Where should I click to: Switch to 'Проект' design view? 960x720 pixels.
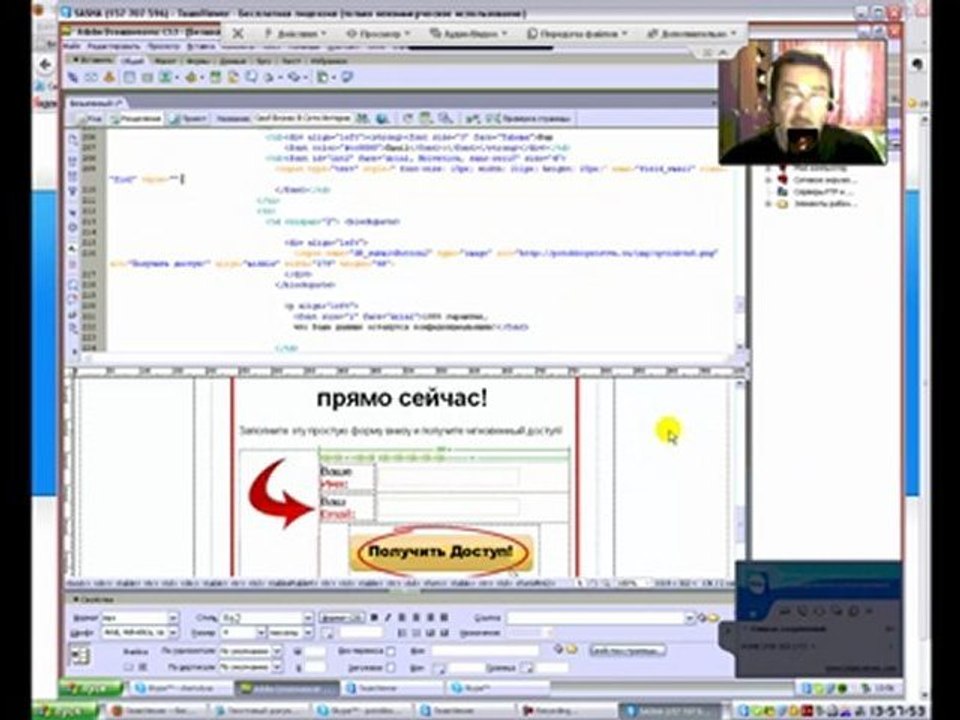coord(189,118)
